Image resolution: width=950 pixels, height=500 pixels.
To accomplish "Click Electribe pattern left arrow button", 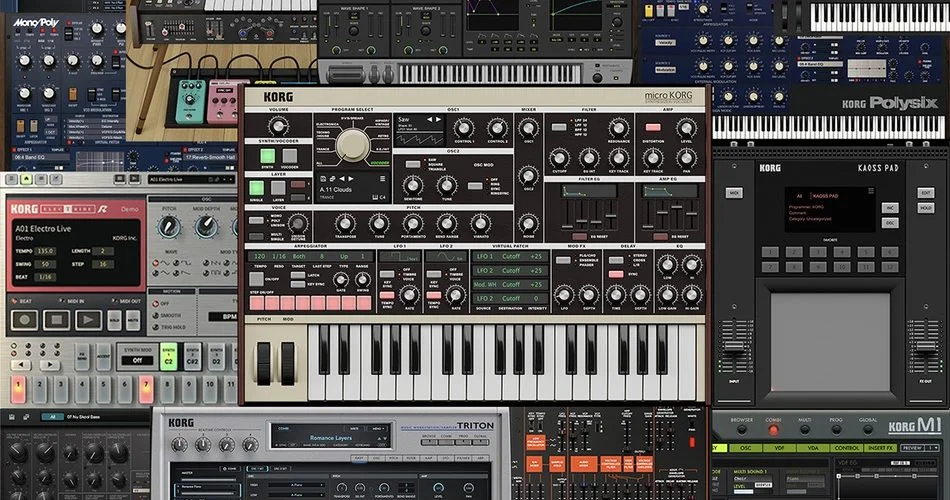I will point(21,365).
